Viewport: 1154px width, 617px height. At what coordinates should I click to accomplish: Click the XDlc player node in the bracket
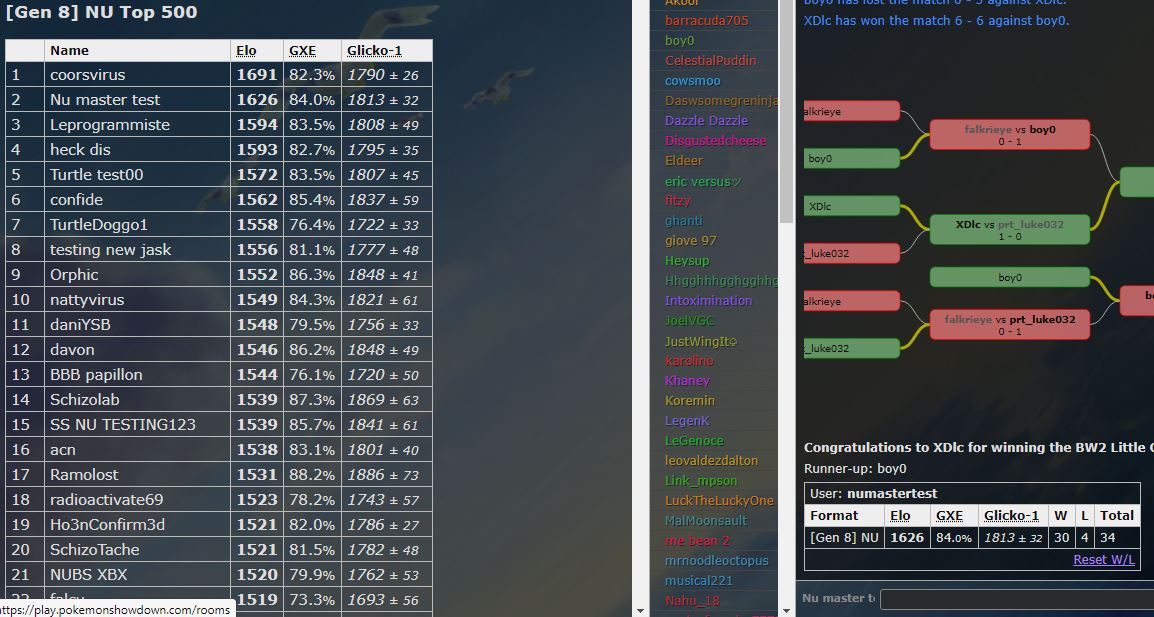[x=852, y=206]
